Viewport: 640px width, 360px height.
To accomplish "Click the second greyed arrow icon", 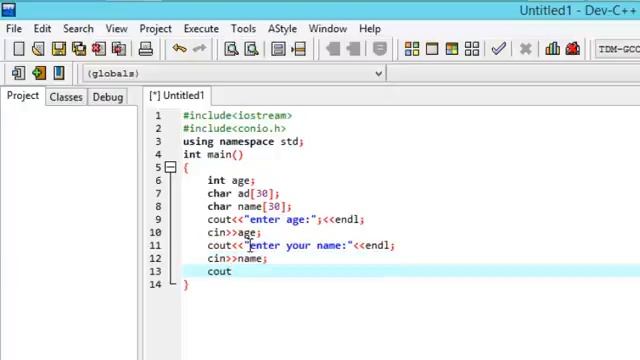I will pyautogui.click(x=353, y=49).
